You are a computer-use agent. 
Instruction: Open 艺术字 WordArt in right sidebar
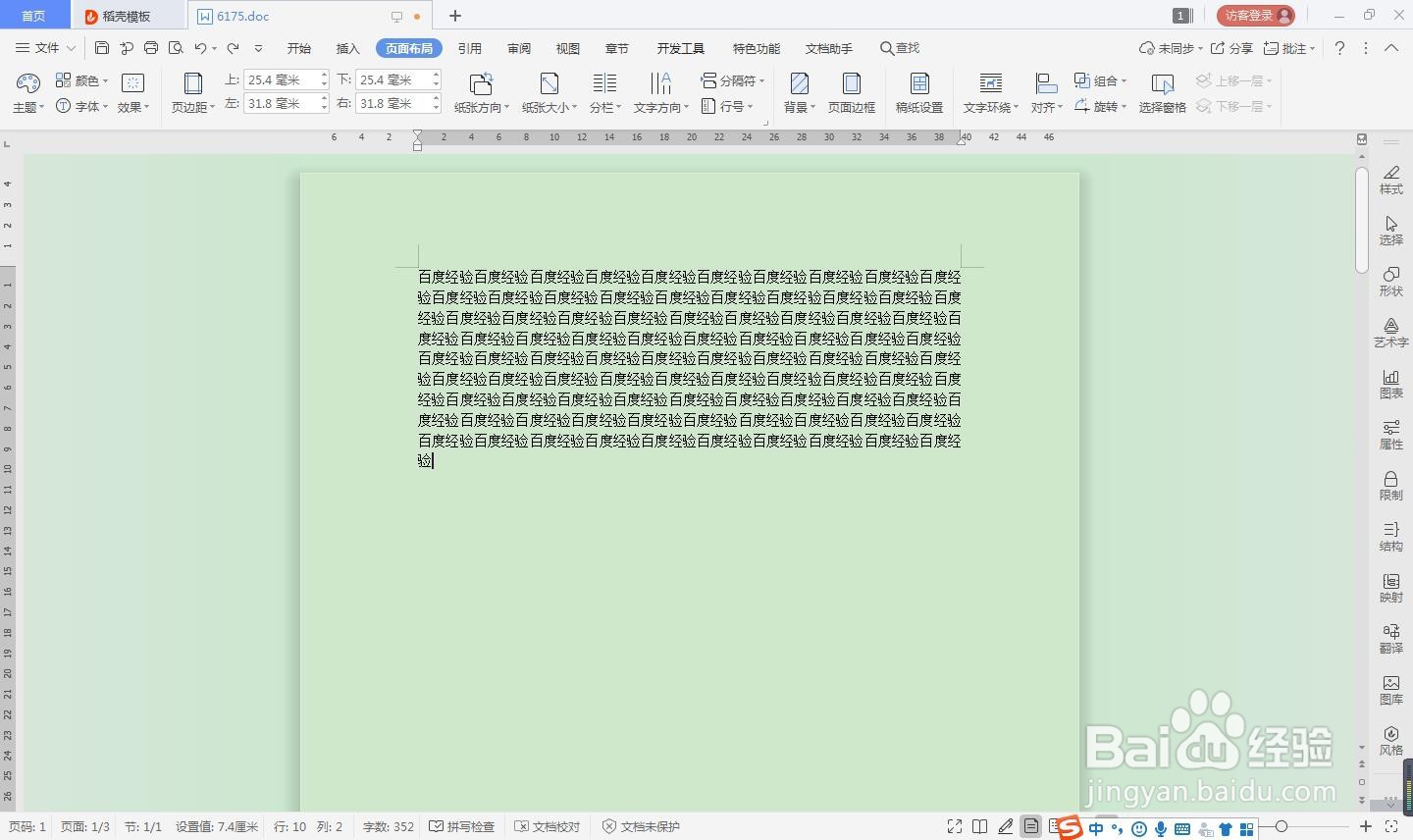coord(1391,333)
